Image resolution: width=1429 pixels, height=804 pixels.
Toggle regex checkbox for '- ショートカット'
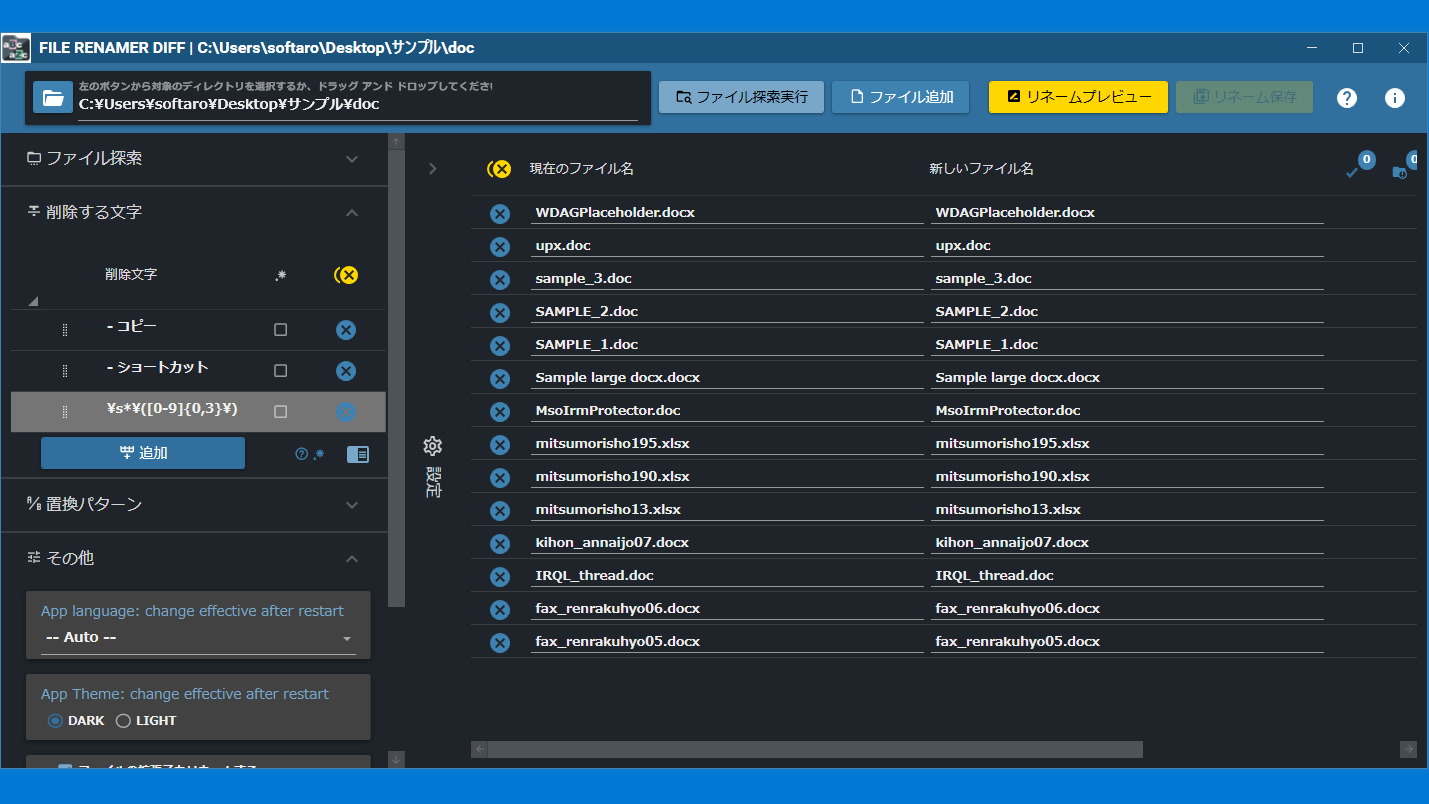(x=281, y=371)
